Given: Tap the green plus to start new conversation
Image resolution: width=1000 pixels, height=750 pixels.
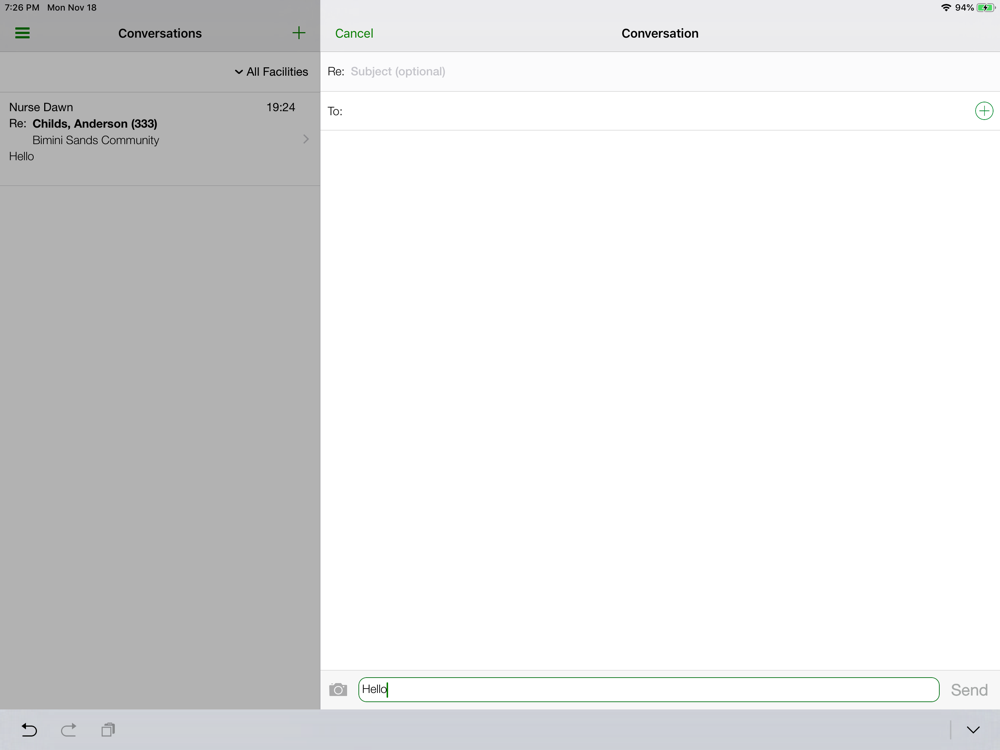Looking at the screenshot, I should (298, 33).
